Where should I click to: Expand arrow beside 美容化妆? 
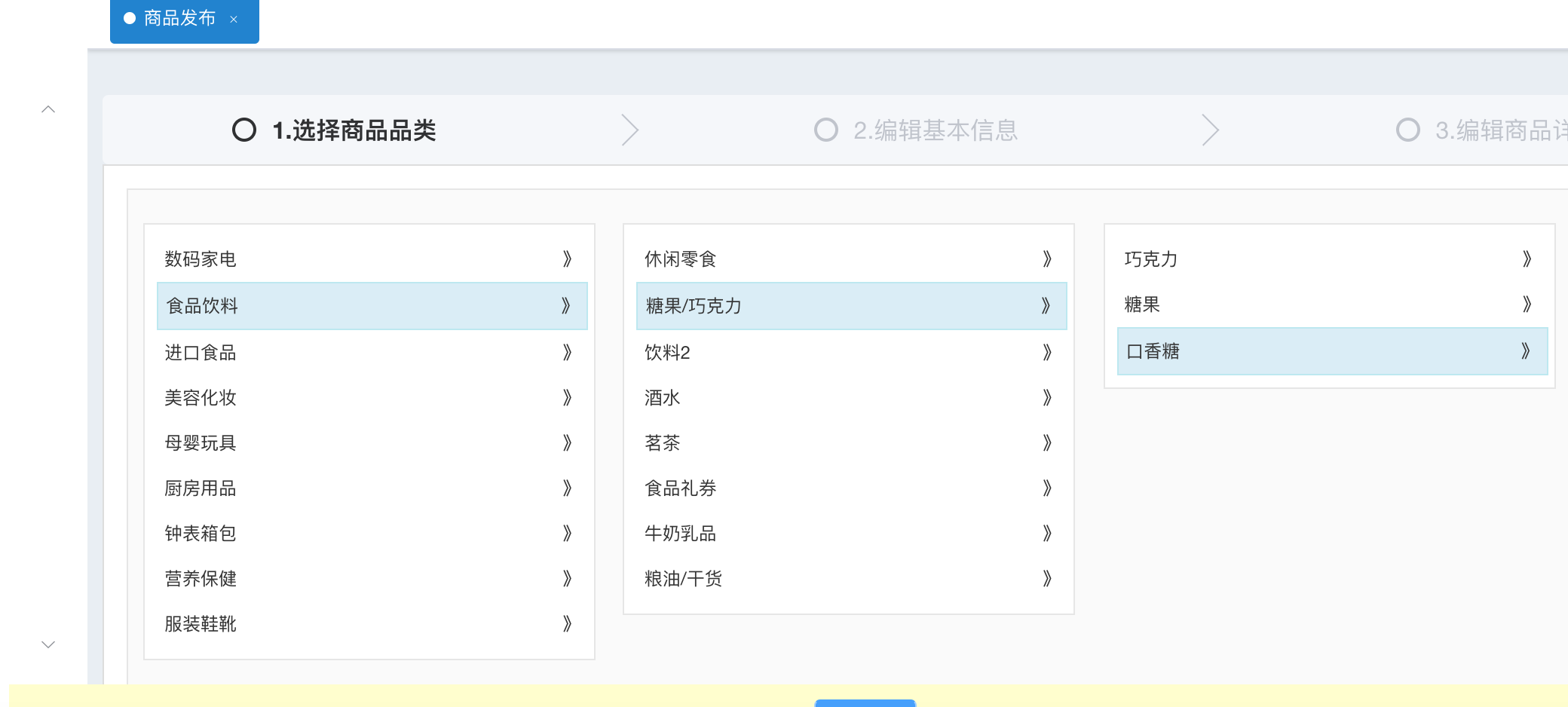567,398
